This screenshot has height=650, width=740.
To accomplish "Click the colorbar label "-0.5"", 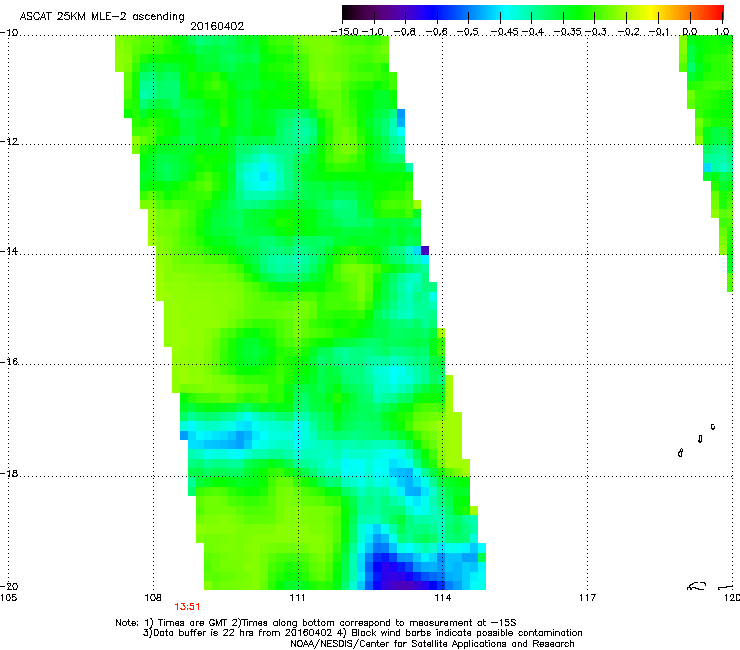I will 468,32.
